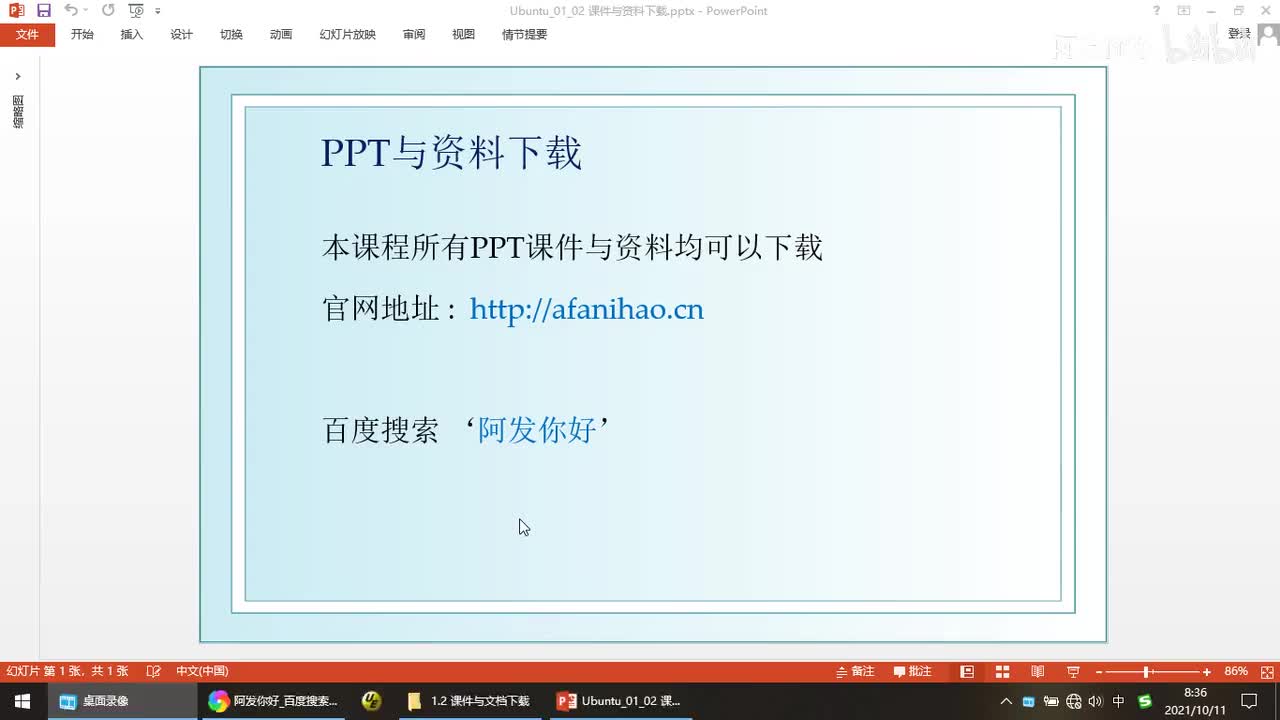1280x720 pixels.
Task: Open the 1.2 课件与文档下载 folder window
Action: click(470, 701)
